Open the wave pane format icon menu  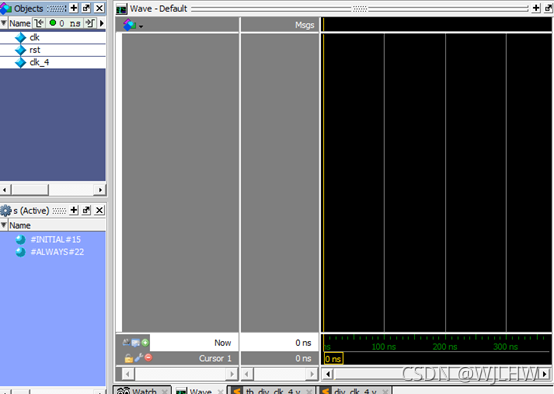point(132,25)
